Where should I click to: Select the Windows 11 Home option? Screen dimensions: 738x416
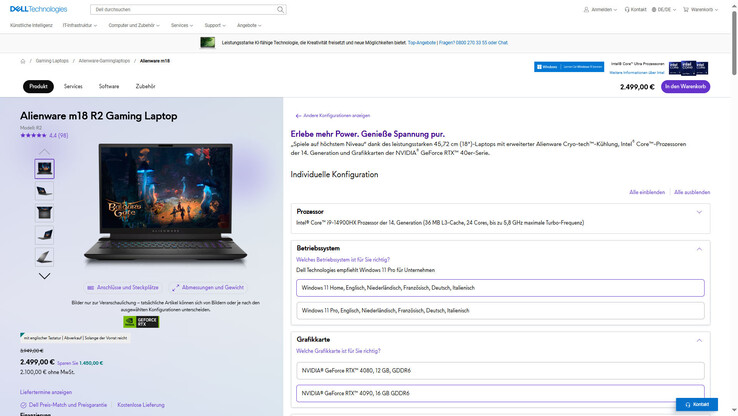point(500,288)
